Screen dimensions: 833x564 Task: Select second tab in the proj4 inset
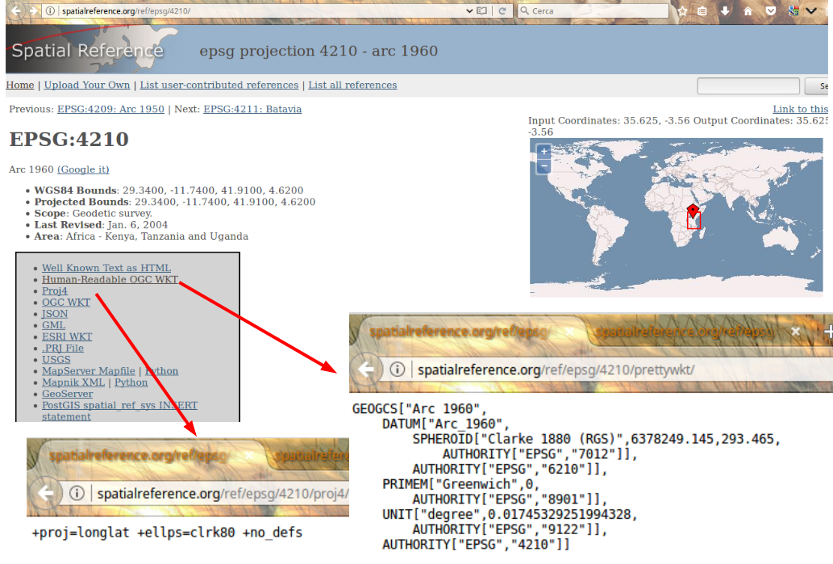click(308, 456)
